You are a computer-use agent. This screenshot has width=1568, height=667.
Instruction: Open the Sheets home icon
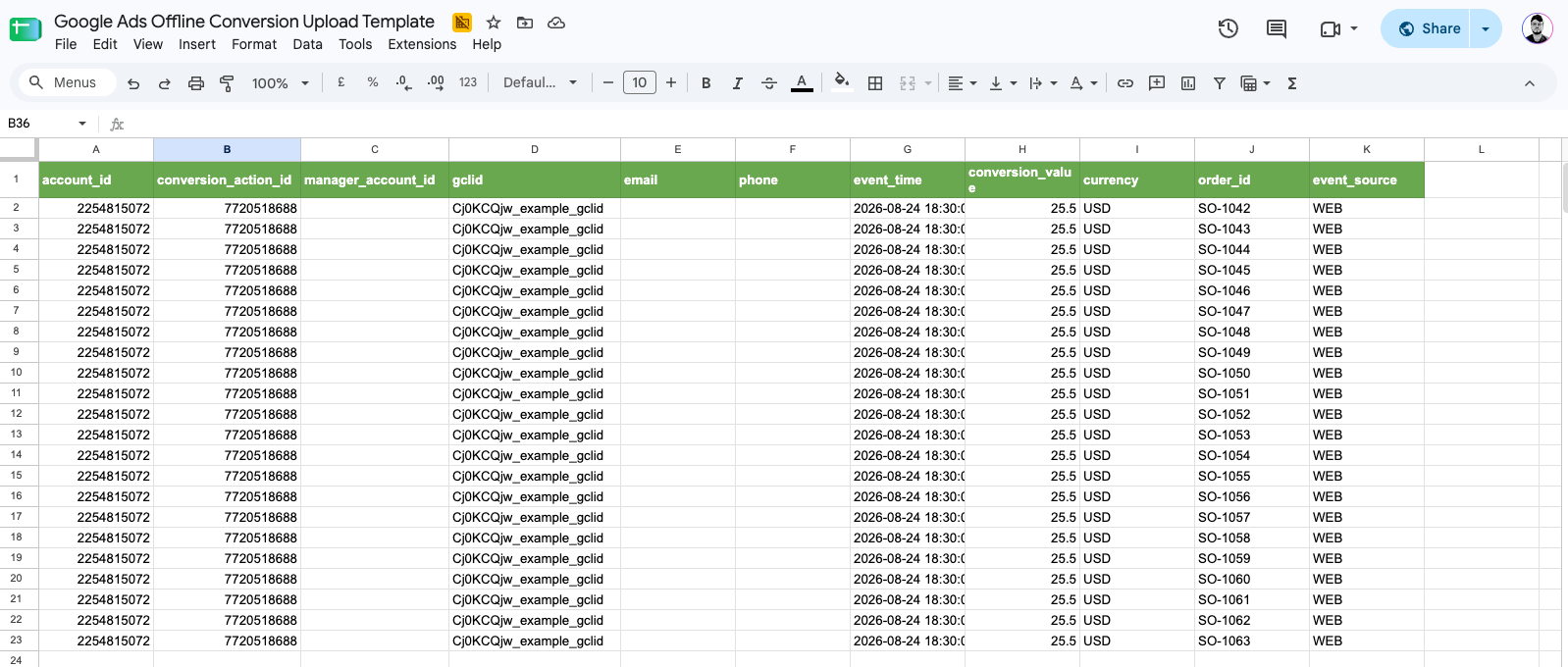click(x=26, y=29)
